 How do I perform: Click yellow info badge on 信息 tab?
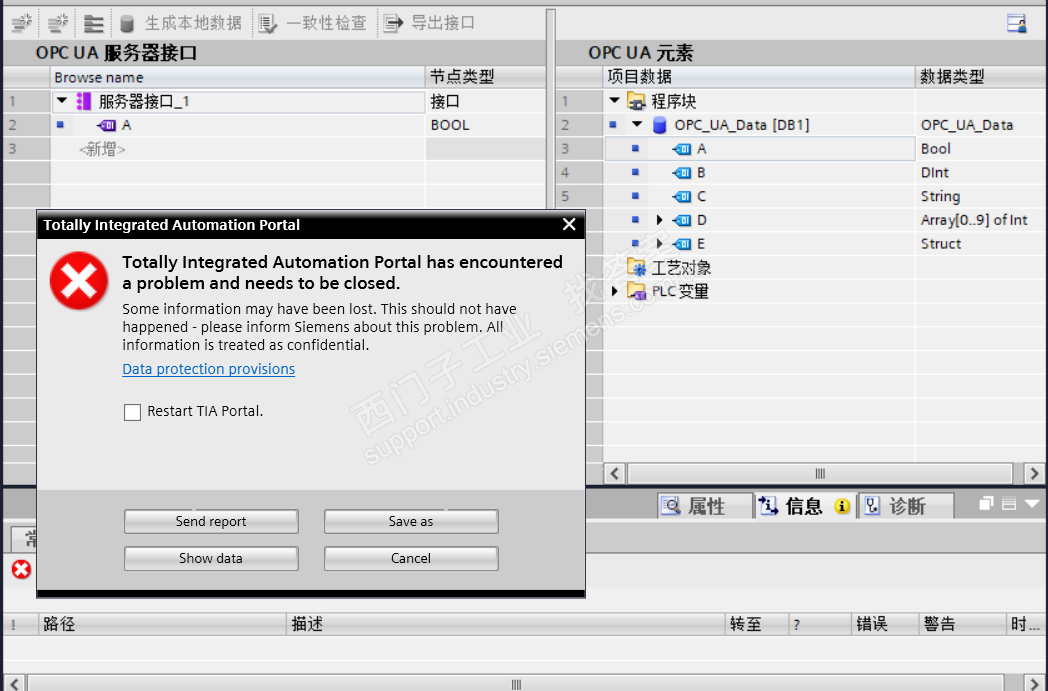tap(842, 507)
